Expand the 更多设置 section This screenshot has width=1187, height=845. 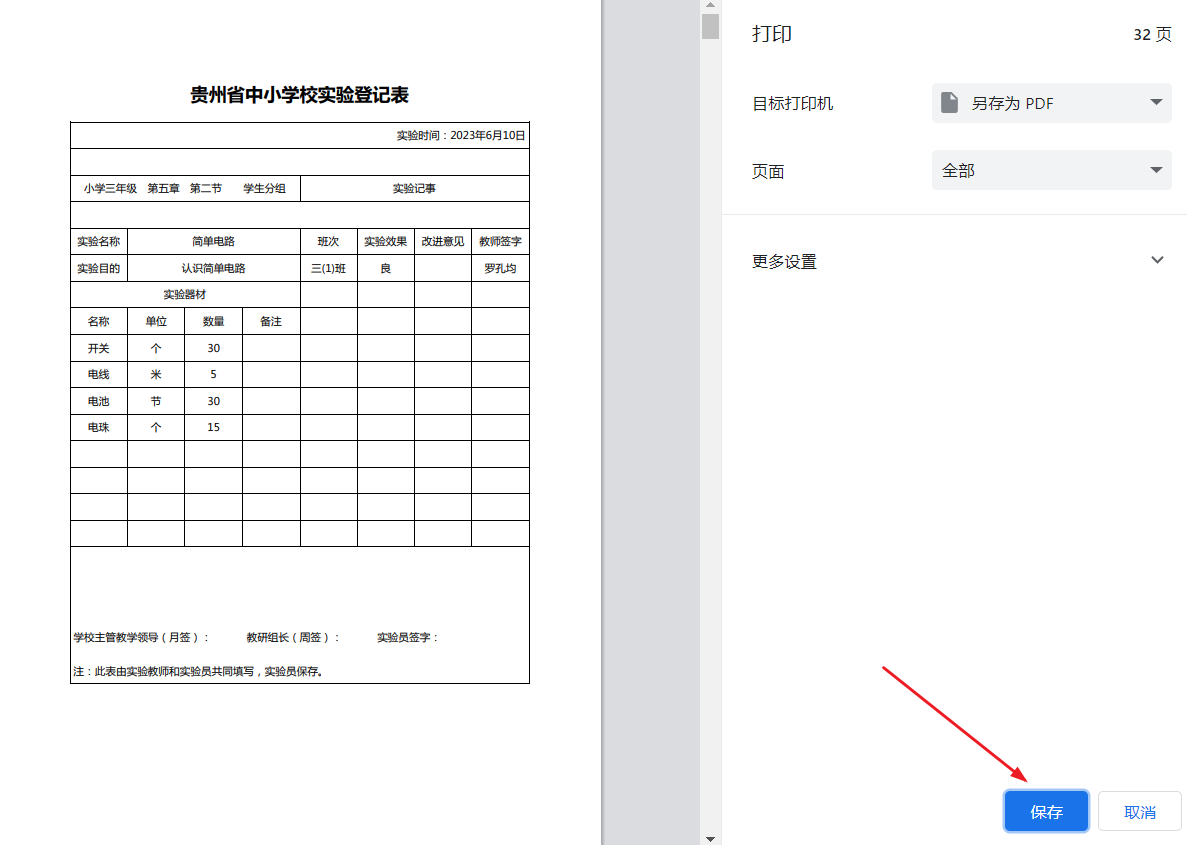[x=785, y=261]
